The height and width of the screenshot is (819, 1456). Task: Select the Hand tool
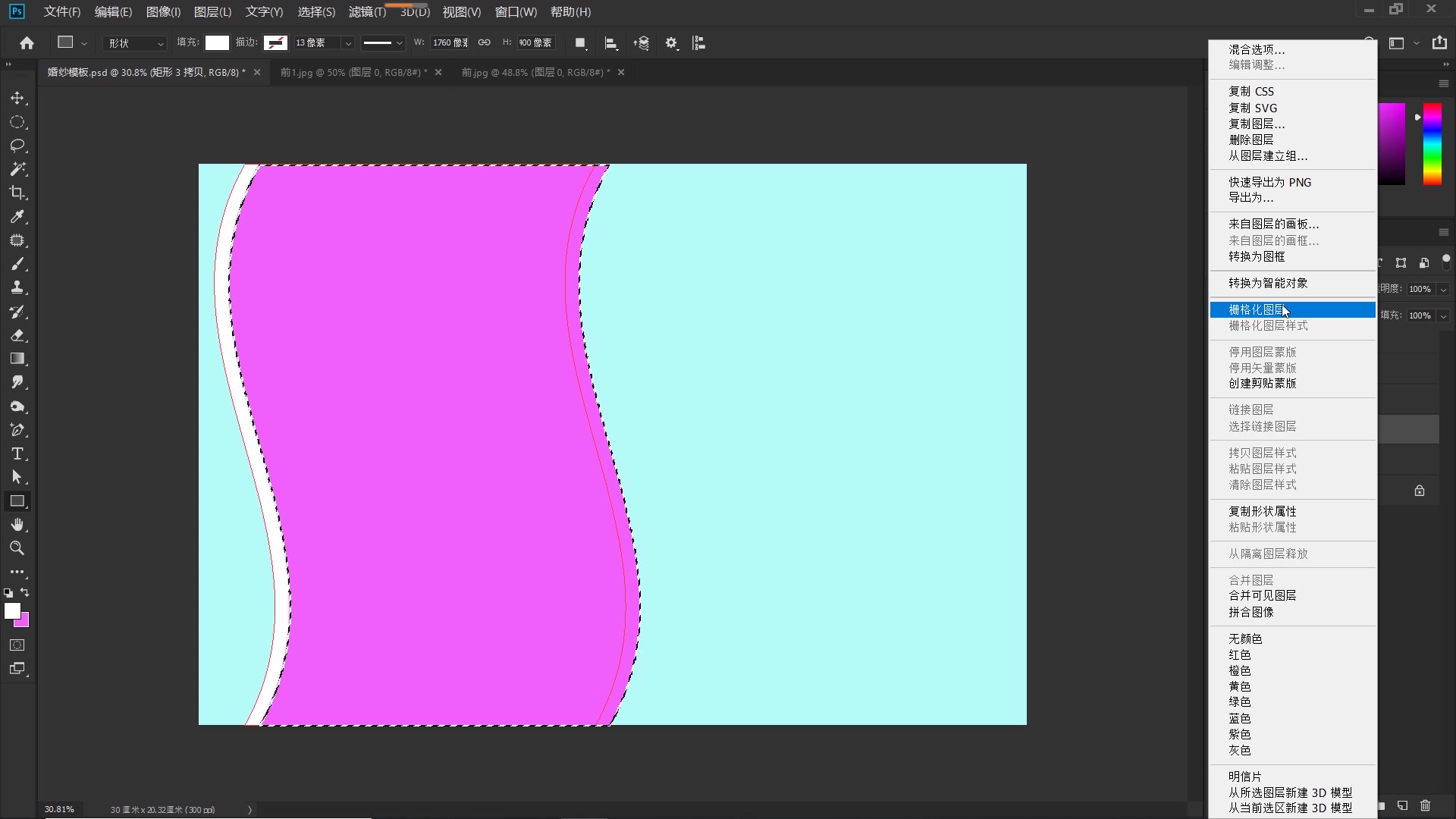17,525
